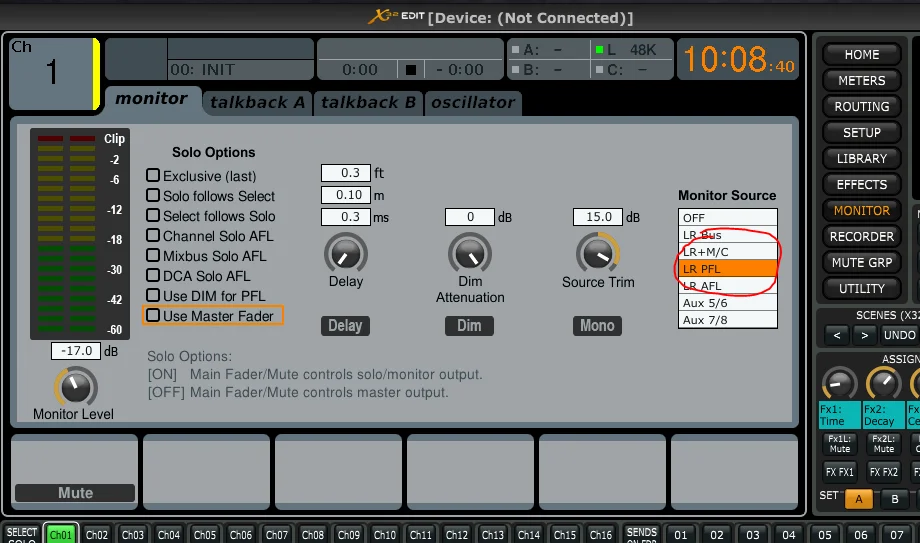
Task: Open the talkback A tab
Action: (x=258, y=103)
